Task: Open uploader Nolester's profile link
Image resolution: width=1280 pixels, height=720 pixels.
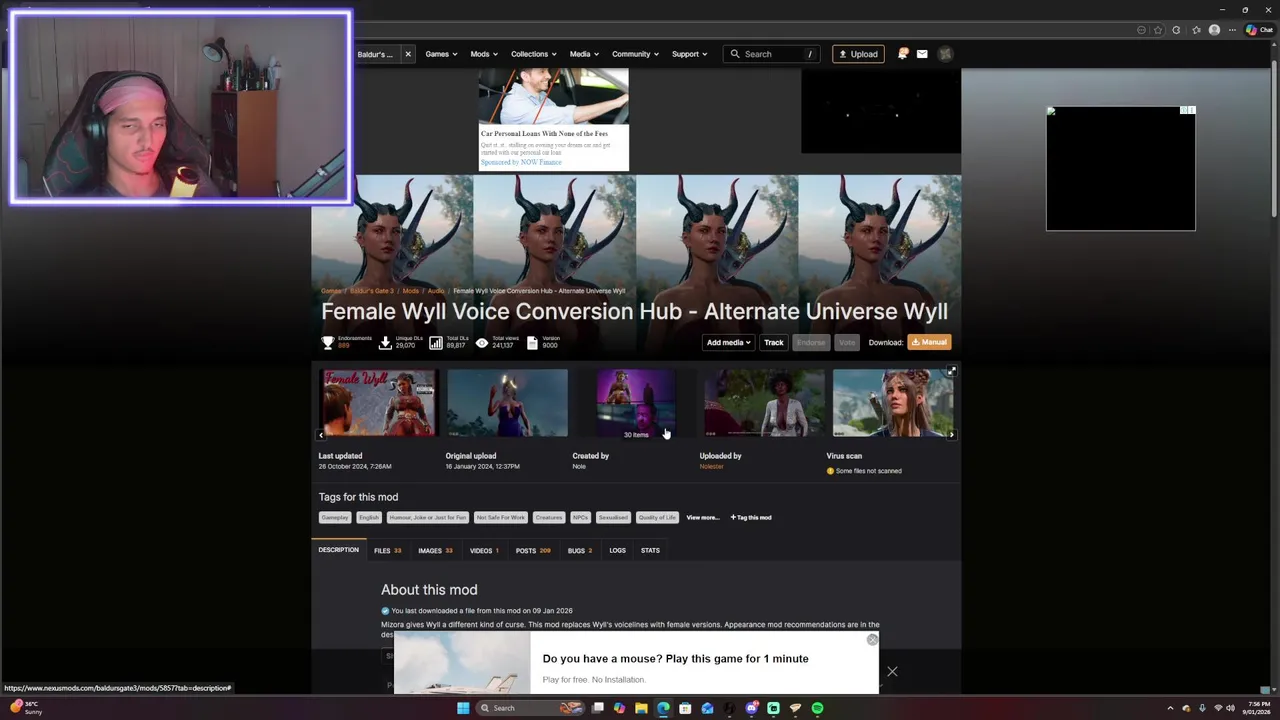Action: [711, 467]
